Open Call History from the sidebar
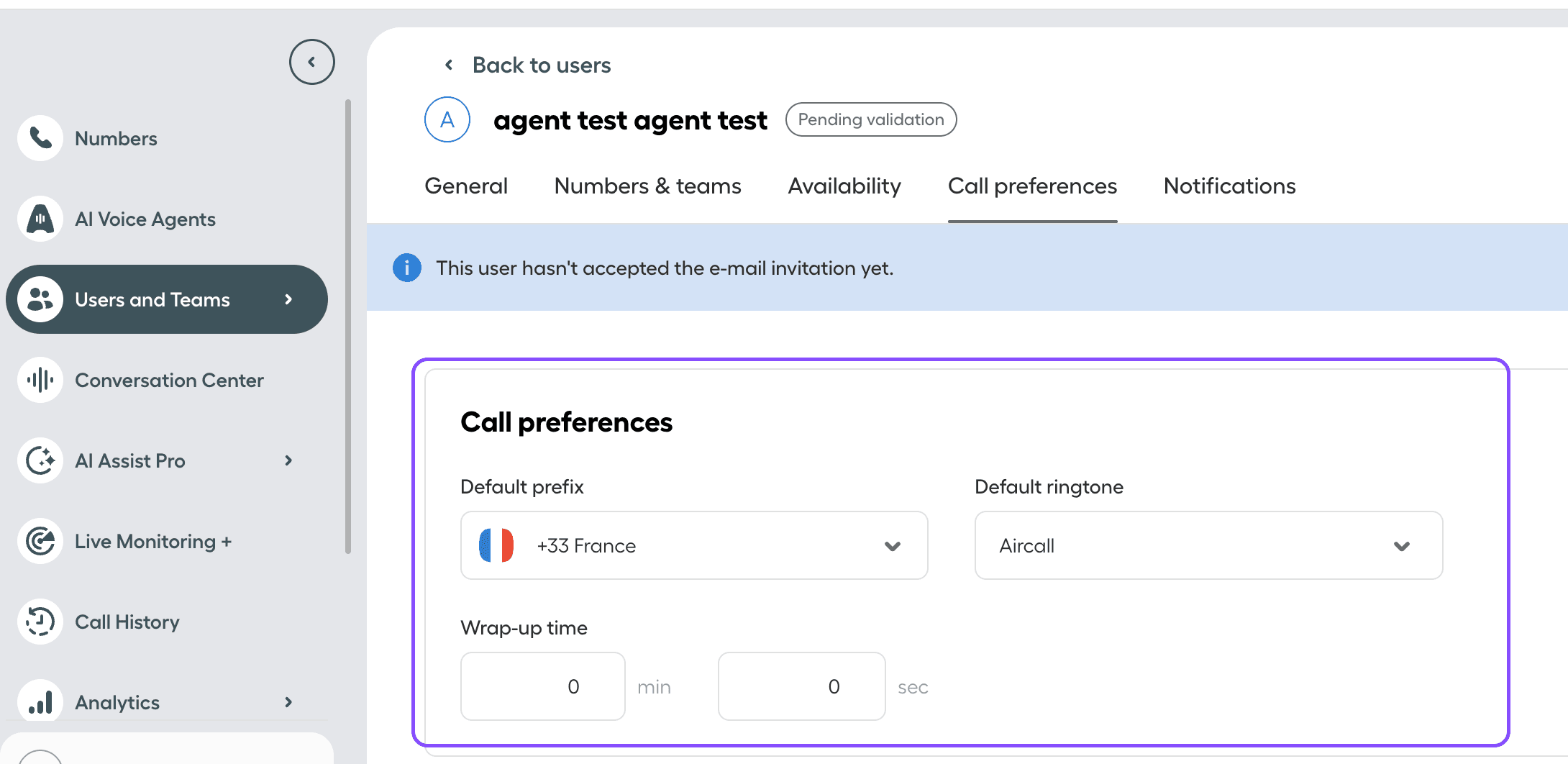Image resolution: width=1568 pixels, height=764 pixels. tap(127, 622)
